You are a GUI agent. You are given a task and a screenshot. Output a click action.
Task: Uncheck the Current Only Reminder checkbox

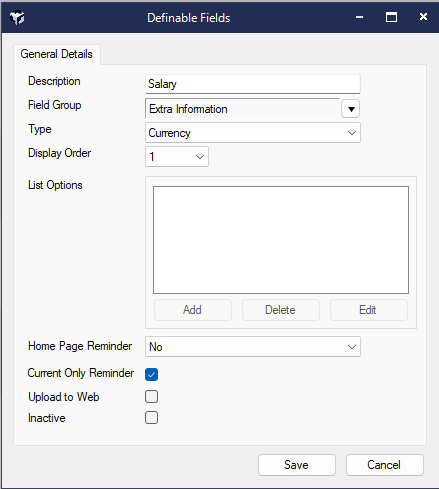151,374
